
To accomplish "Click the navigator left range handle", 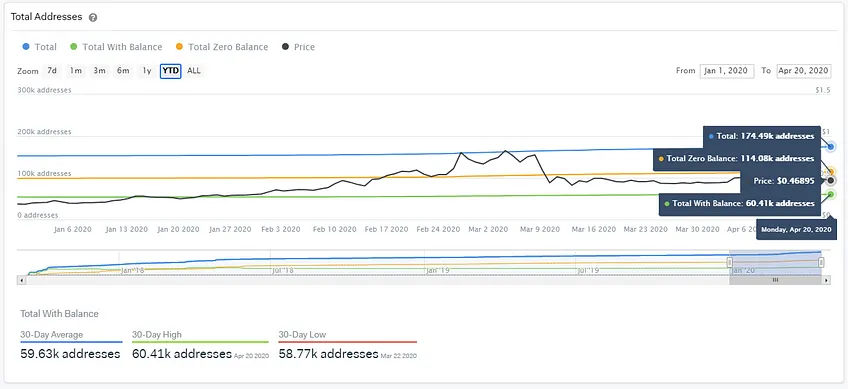I will point(730,262).
